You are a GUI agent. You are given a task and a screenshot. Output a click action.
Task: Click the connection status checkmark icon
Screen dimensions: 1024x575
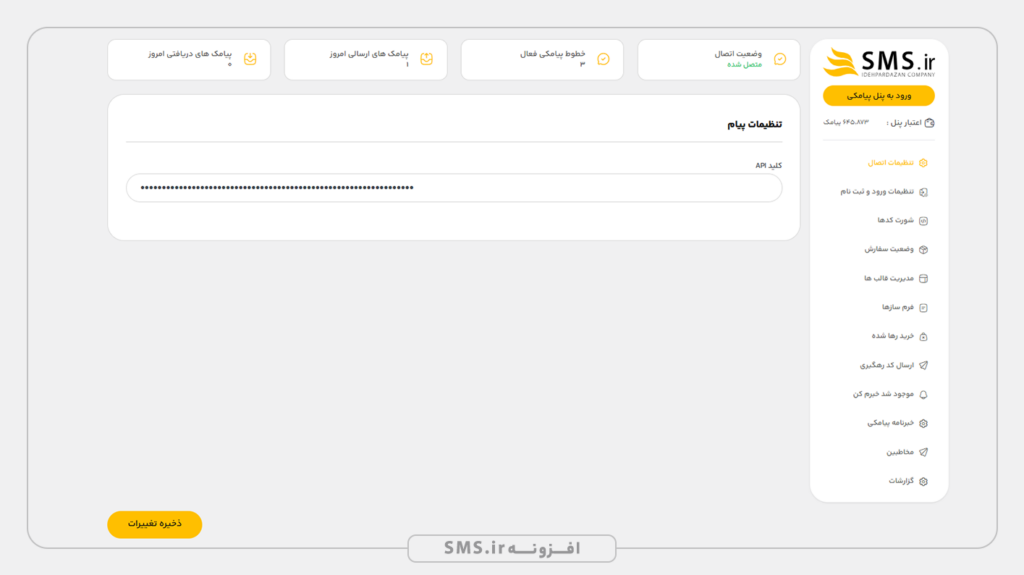[780, 59]
